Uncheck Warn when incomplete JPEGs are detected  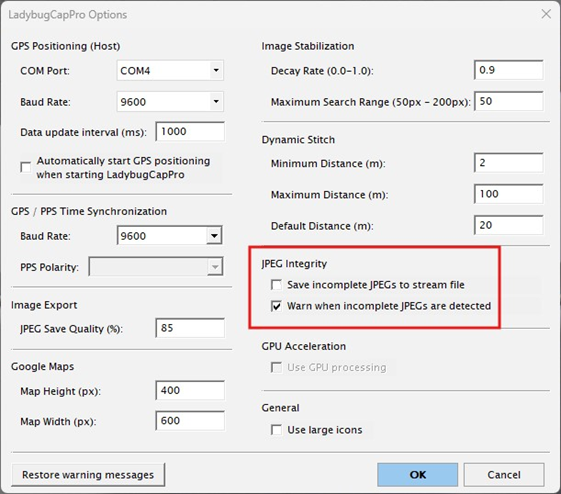click(x=276, y=306)
